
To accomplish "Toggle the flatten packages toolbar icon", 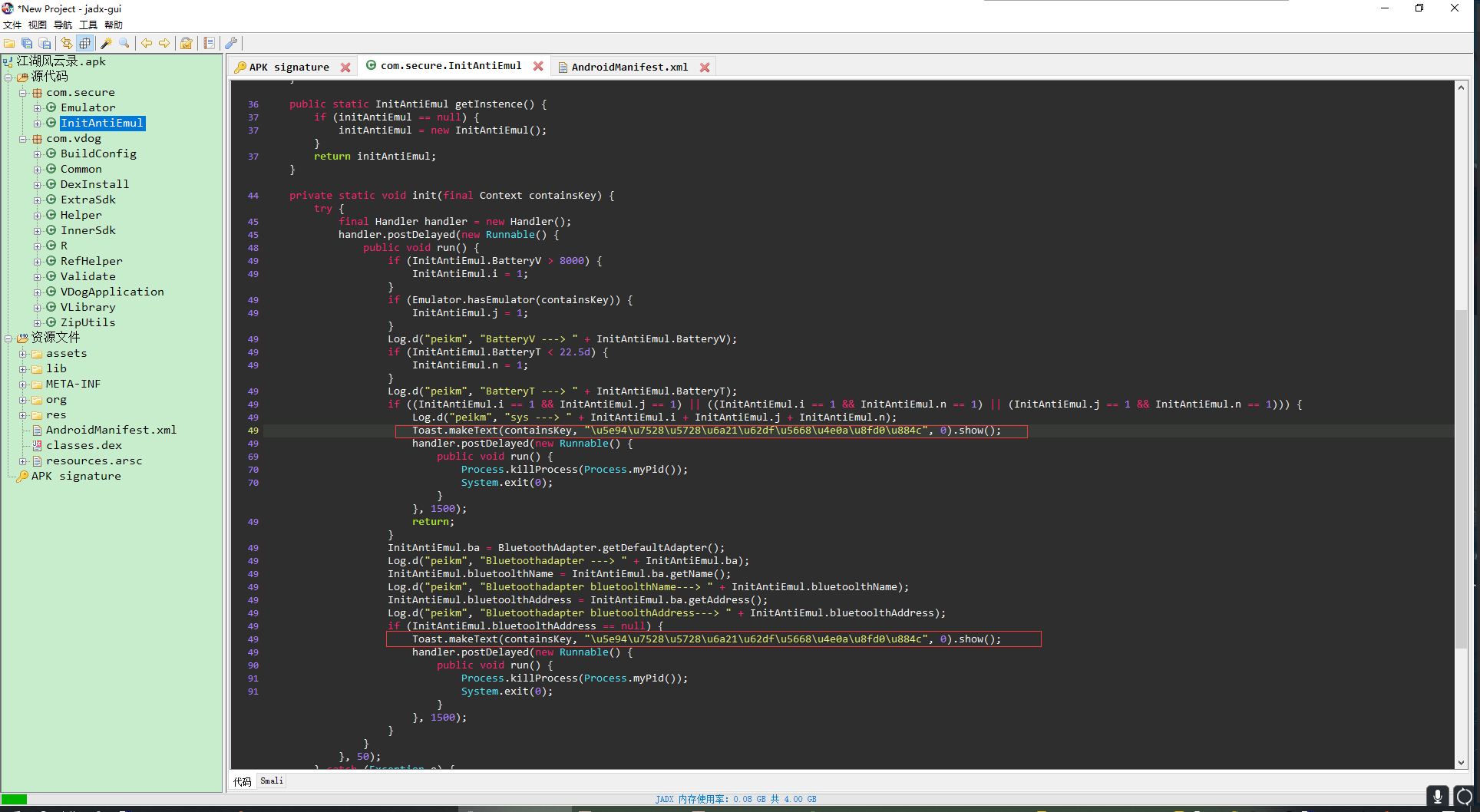I will click(x=84, y=44).
